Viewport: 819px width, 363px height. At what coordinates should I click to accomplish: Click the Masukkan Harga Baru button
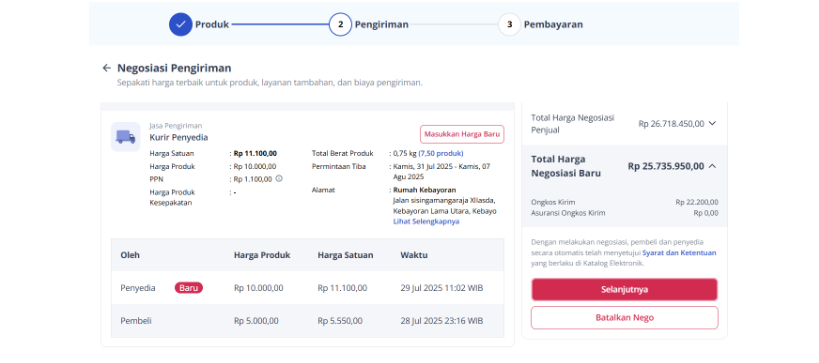point(462,134)
